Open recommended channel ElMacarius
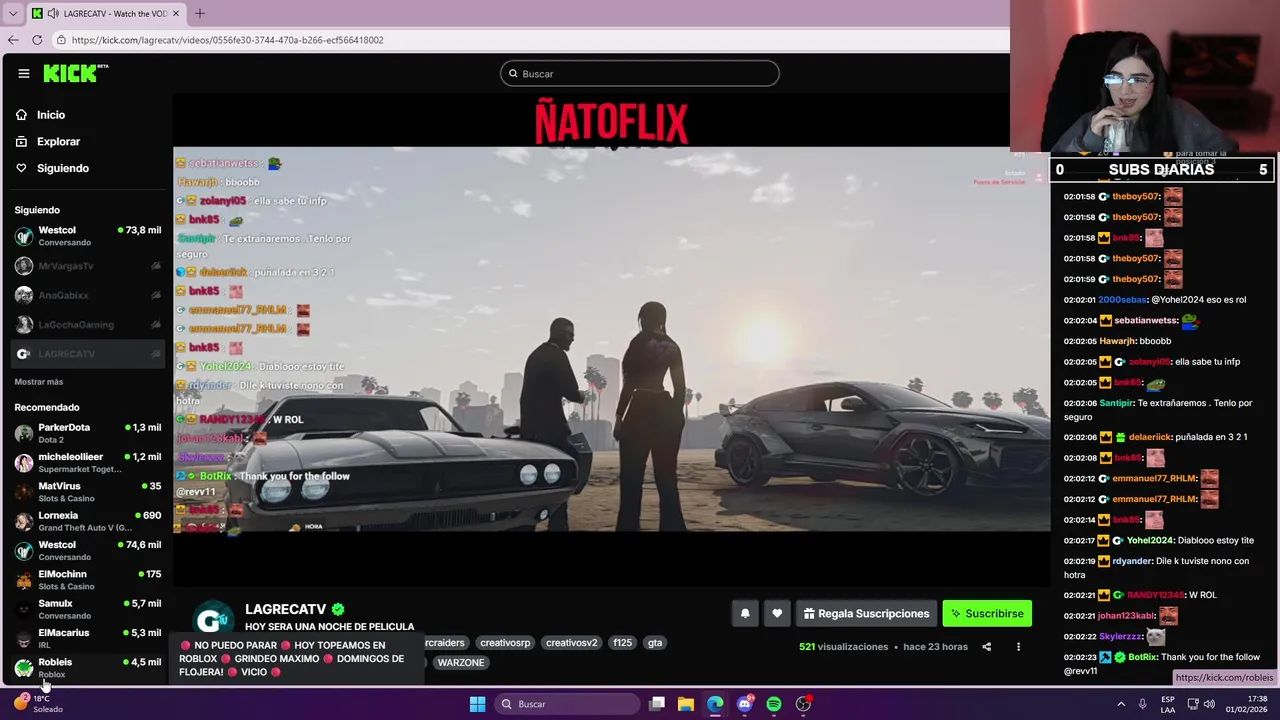 [x=88, y=638]
